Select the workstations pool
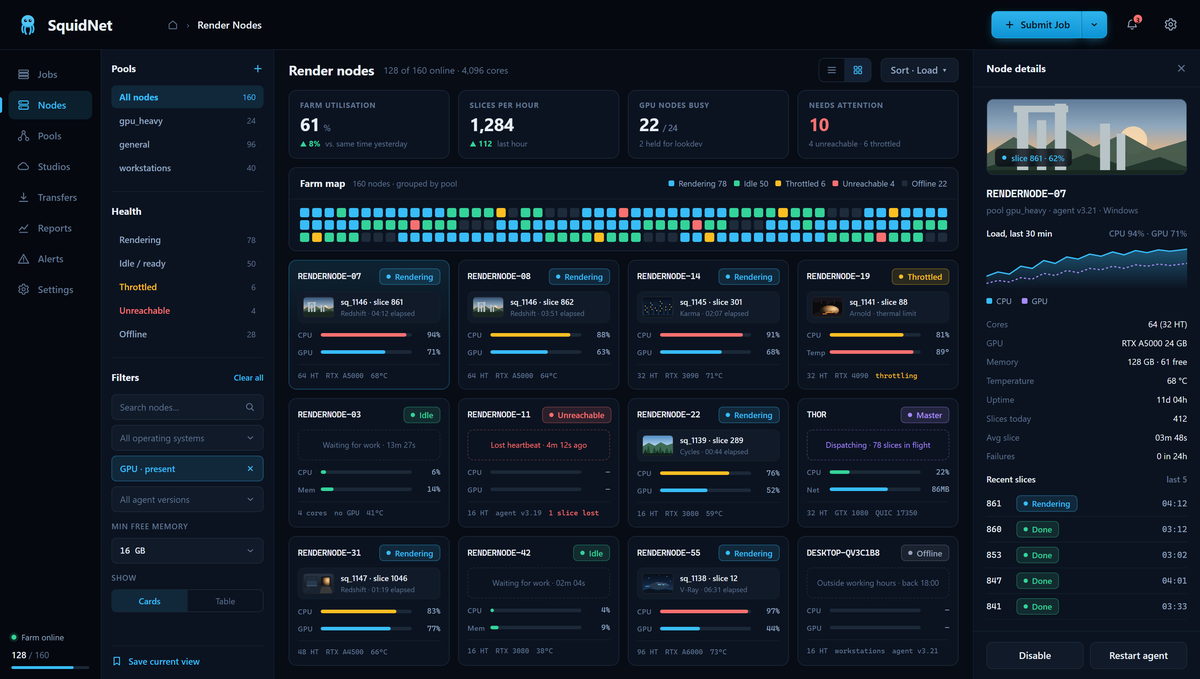The image size is (1200, 679). pos(187,168)
